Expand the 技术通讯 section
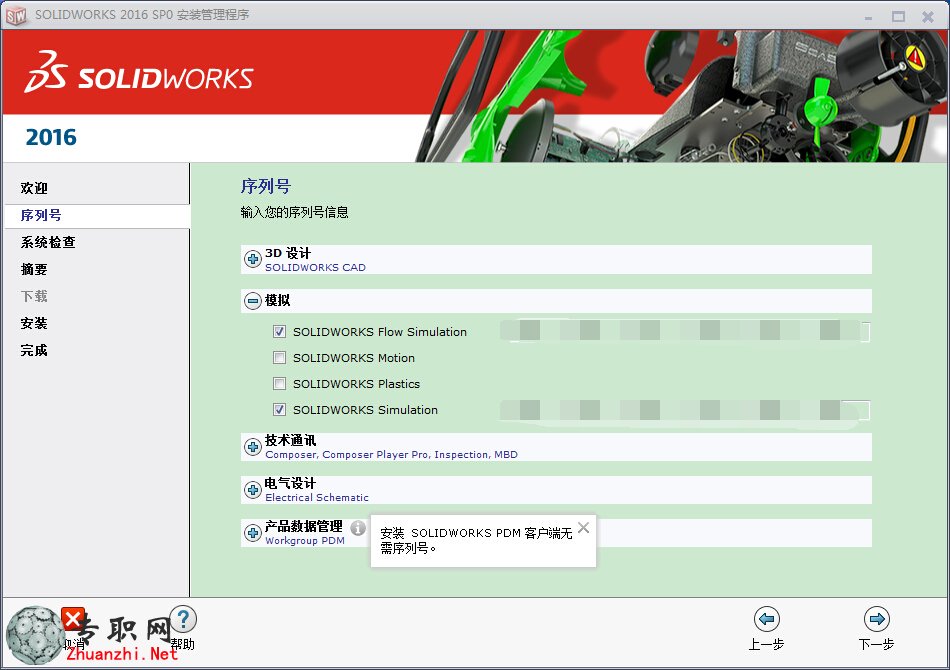The width and height of the screenshot is (950, 670). coord(253,447)
